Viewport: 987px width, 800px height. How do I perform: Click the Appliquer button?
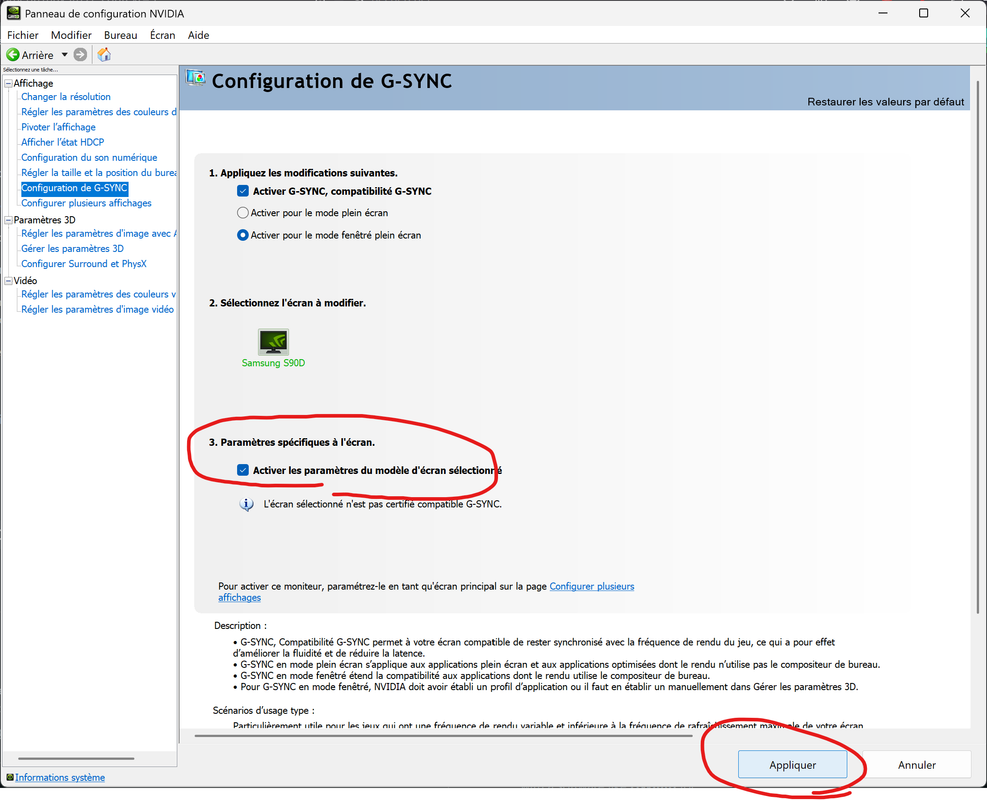point(792,765)
